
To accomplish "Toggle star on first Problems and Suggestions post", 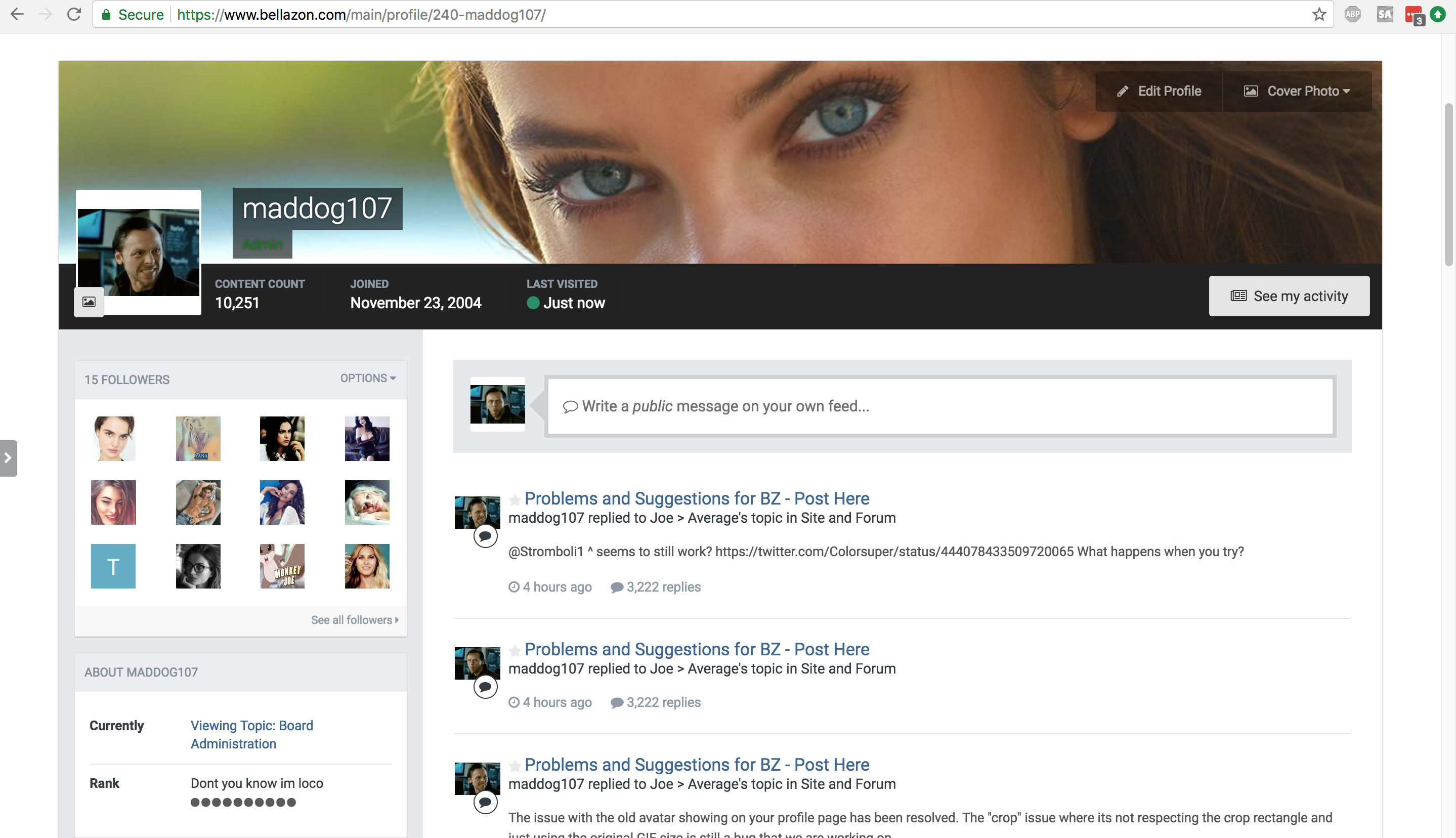I will tap(515, 499).
